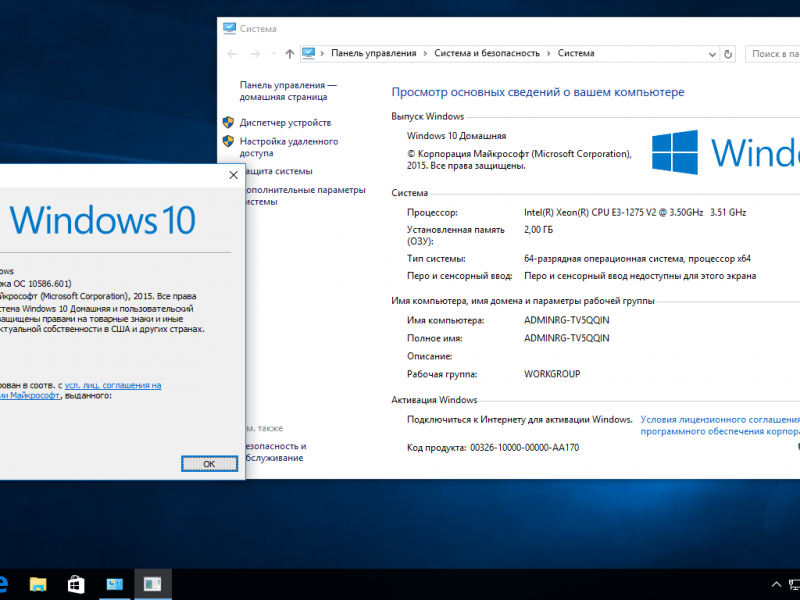Open 'усл. лиц. соглашения' link in dialog
The width and height of the screenshot is (800, 600).
coord(113,385)
